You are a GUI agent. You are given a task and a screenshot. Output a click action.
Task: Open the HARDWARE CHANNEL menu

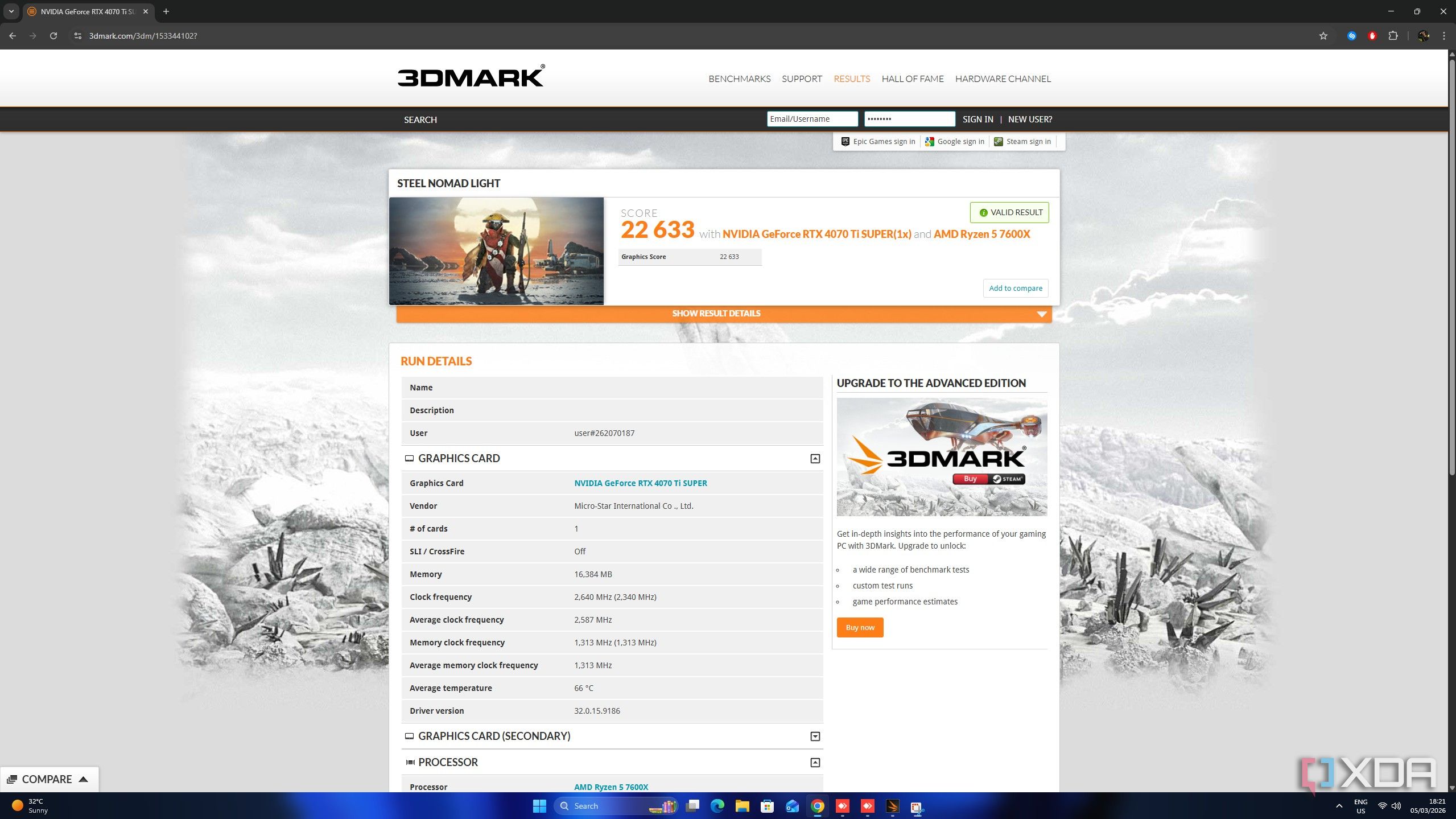click(1003, 79)
